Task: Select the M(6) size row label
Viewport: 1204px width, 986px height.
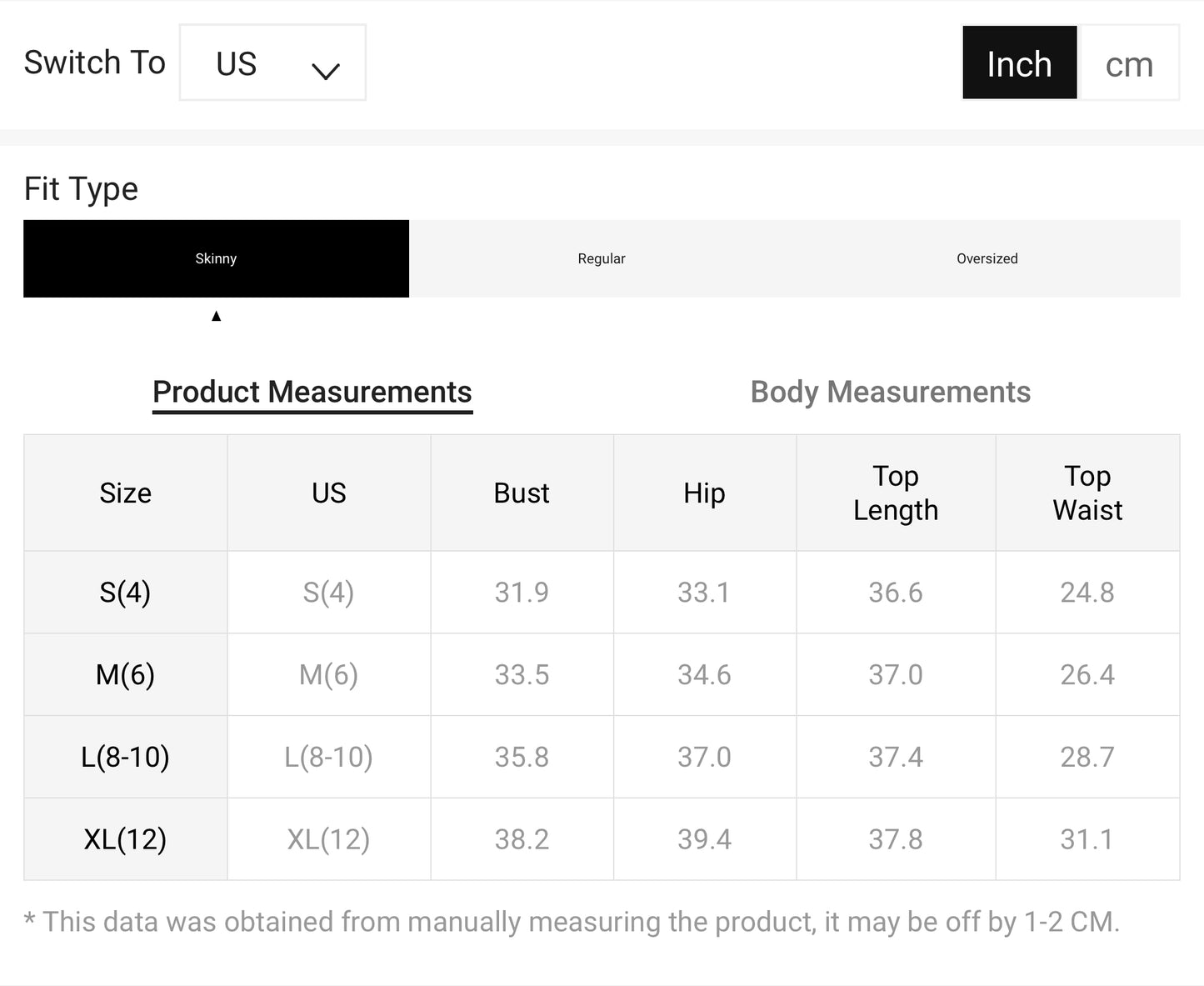Action: [x=125, y=674]
